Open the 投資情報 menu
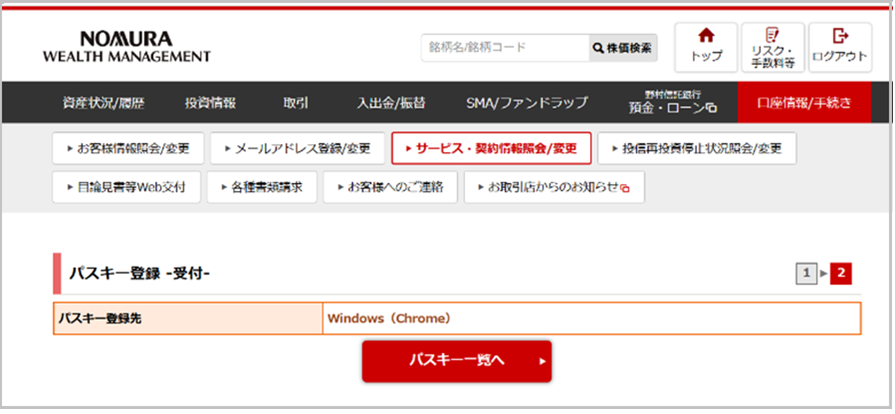895x414 pixels. [210, 103]
